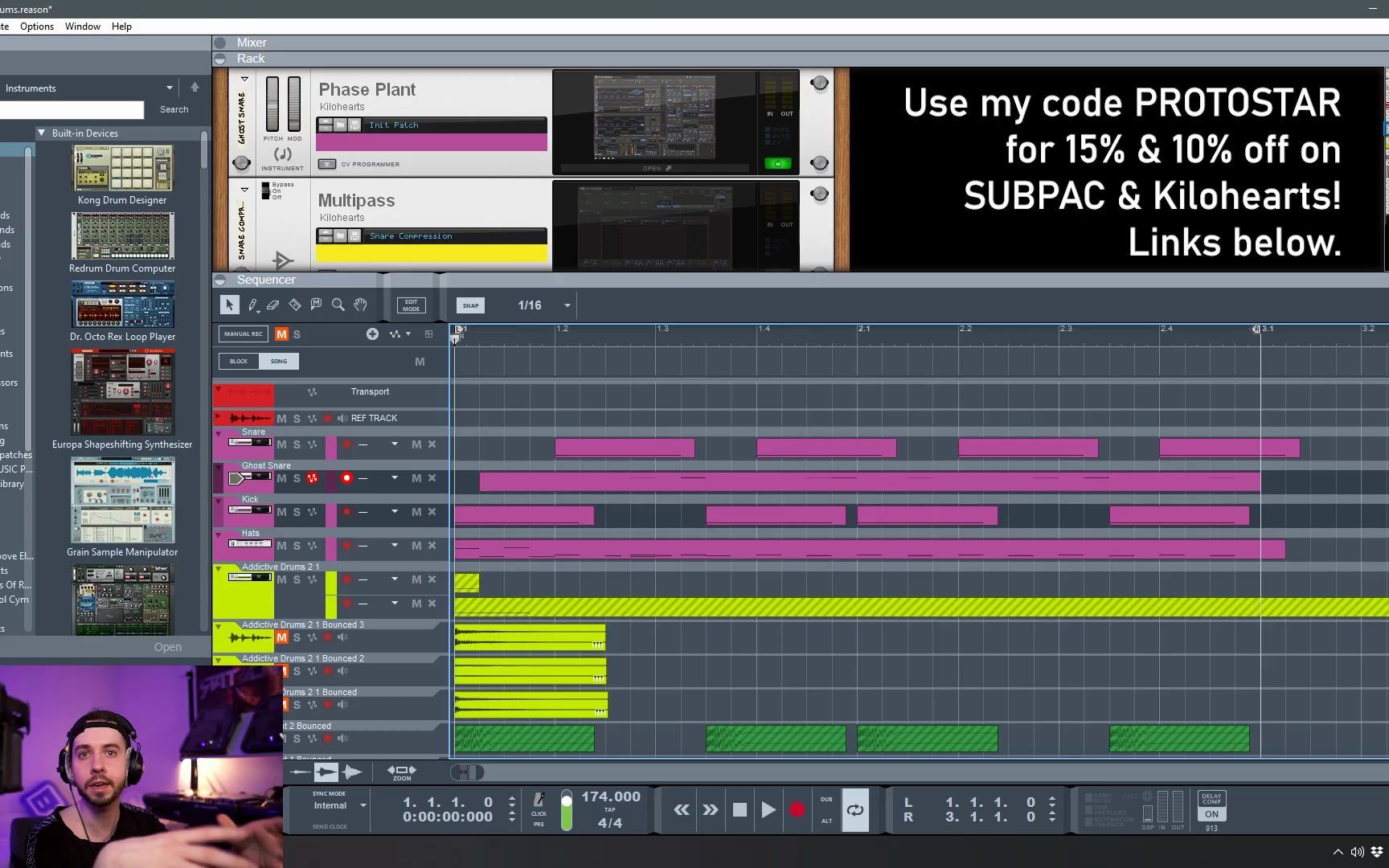
Task: Click the Fast Forward transport button
Action: pyautogui.click(x=710, y=809)
